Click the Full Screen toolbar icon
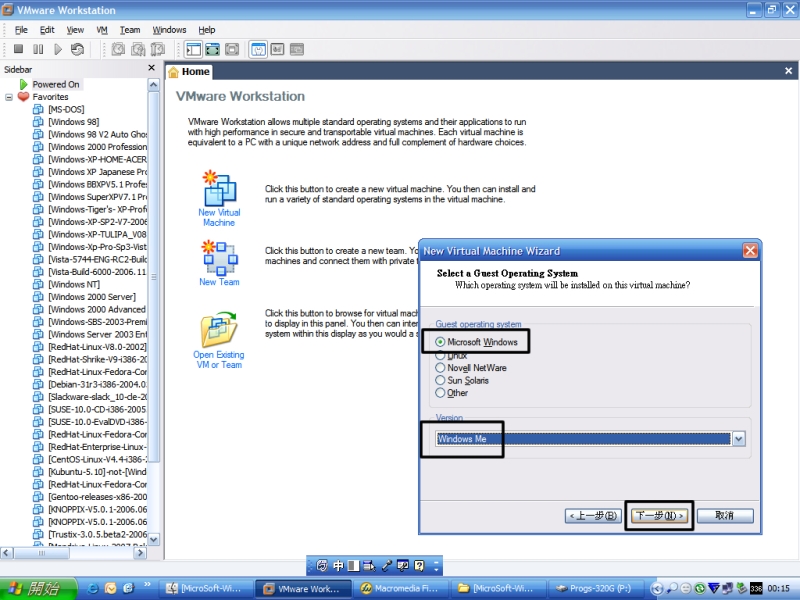800x600 pixels. coord(232,49)
